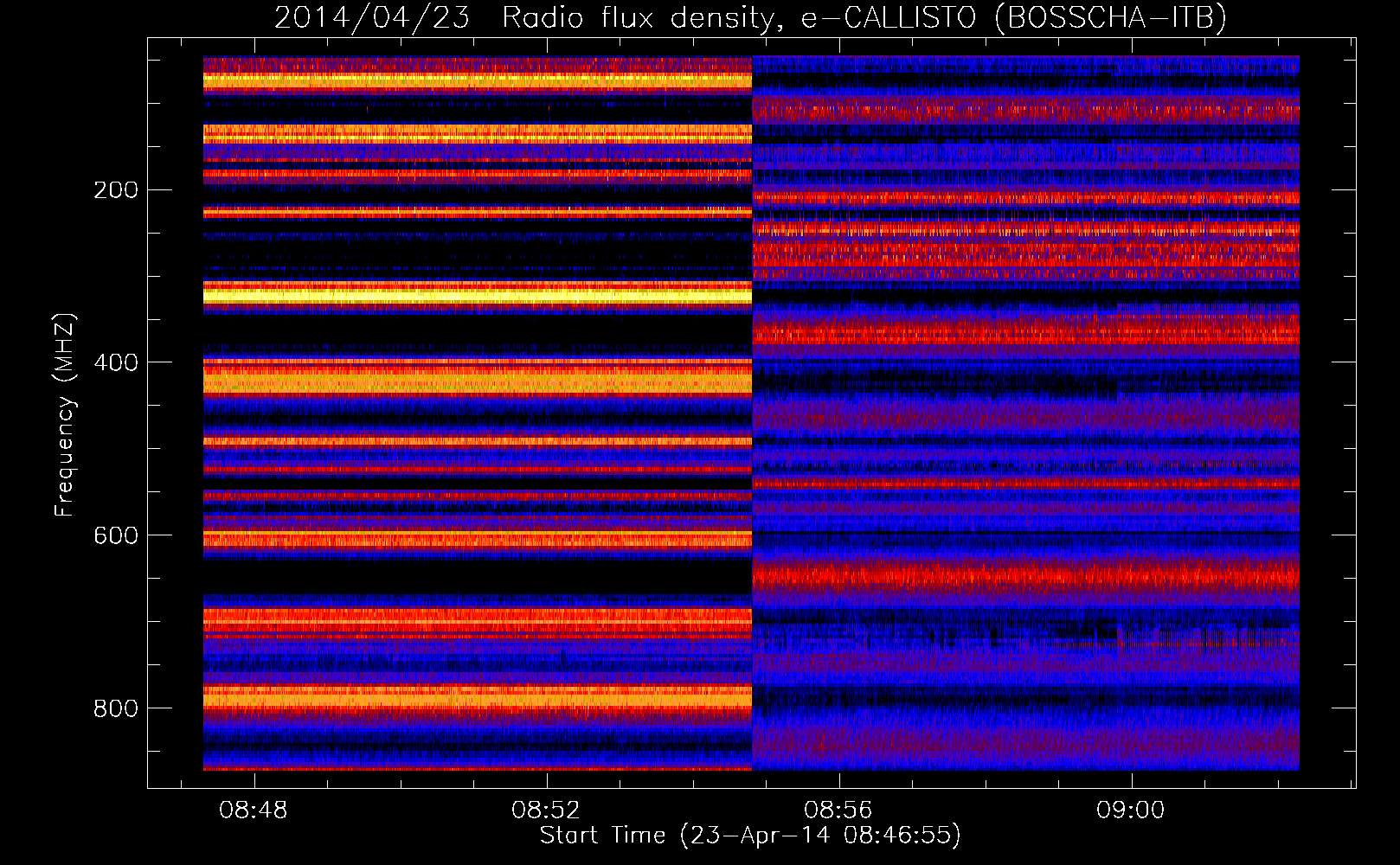Click the plot title "Radio flux density, e-CALLISTO (BOSSCHA-ITB)"
This screenshot has width=1400, height=865.
[x=864, y=17]
